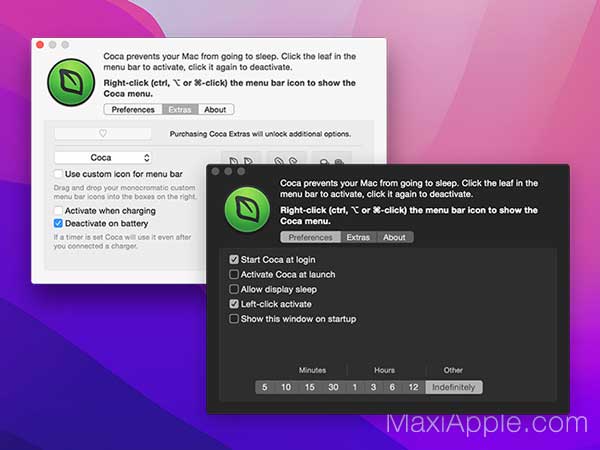Open About tab in dark window

click(395, 237)
